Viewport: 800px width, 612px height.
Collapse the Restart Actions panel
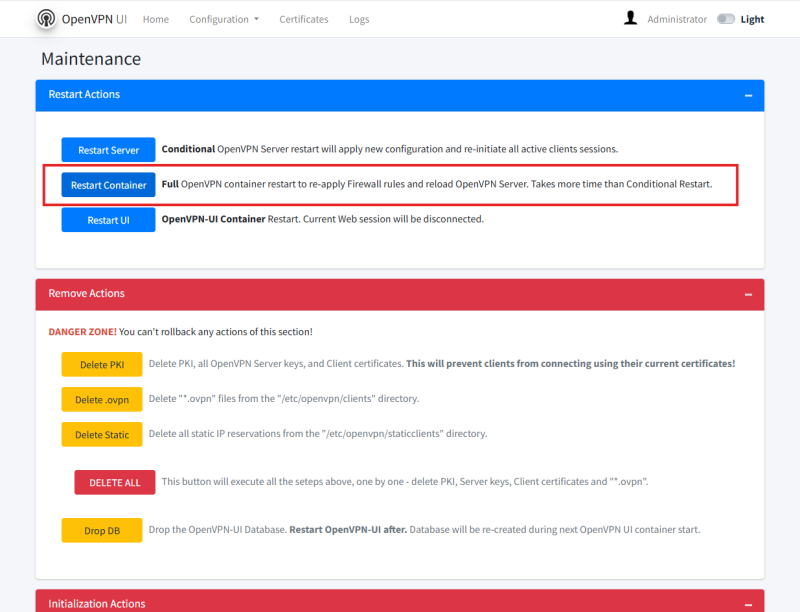[748, 95]
